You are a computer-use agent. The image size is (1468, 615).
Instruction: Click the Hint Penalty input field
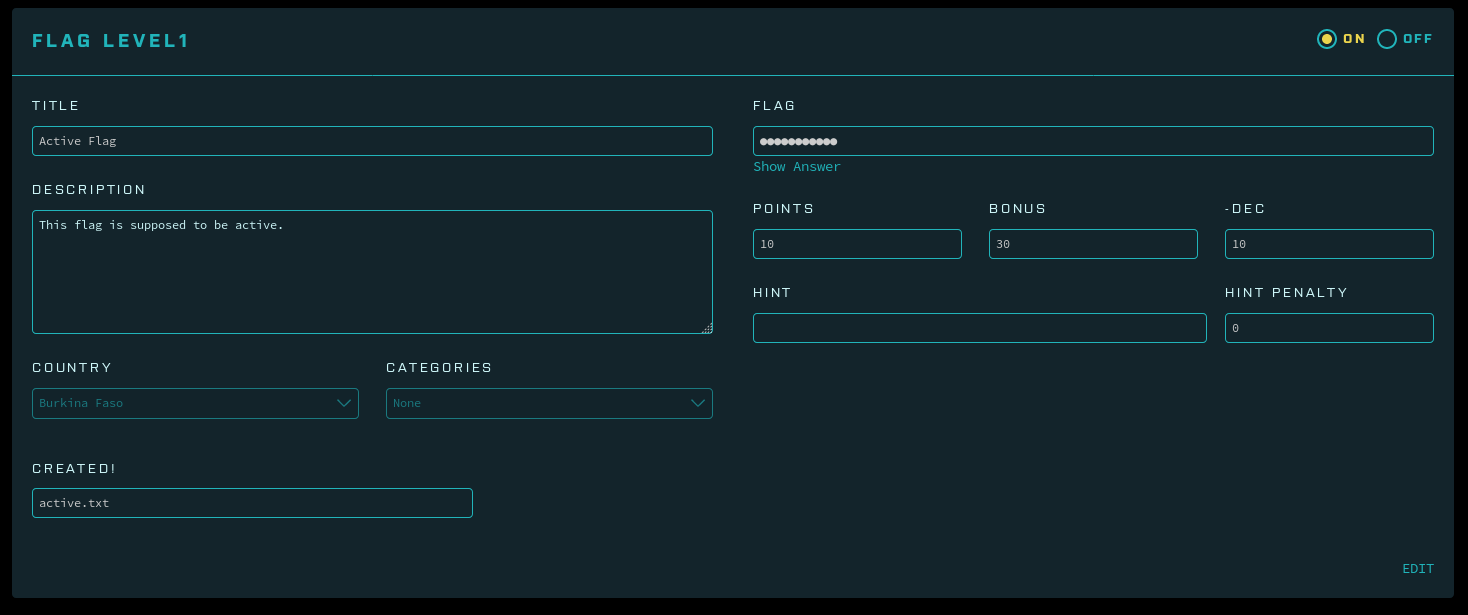[1329, 328]
